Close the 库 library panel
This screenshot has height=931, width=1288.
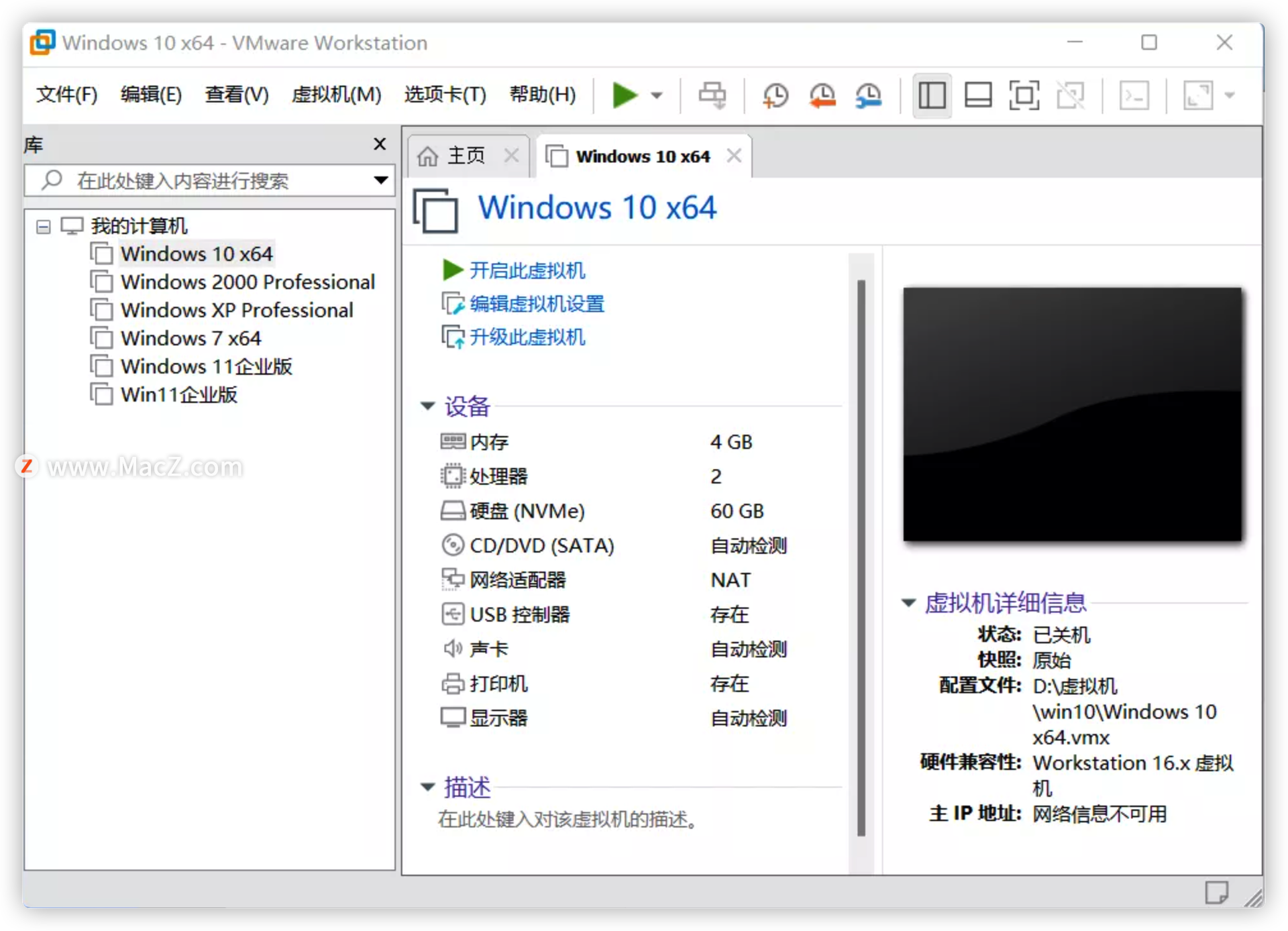(380, 144)
